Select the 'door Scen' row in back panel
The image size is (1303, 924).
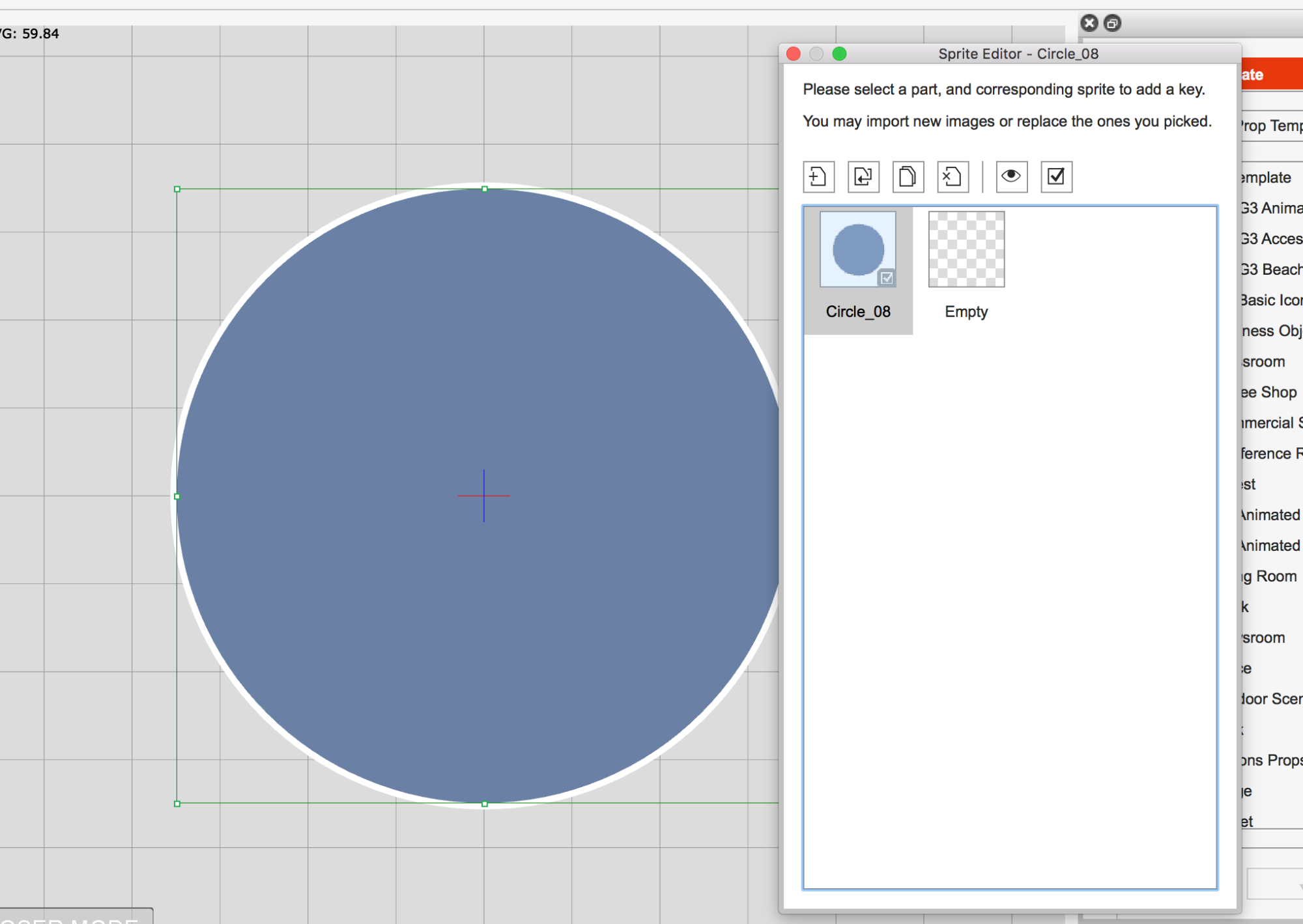pos(1272,699)
